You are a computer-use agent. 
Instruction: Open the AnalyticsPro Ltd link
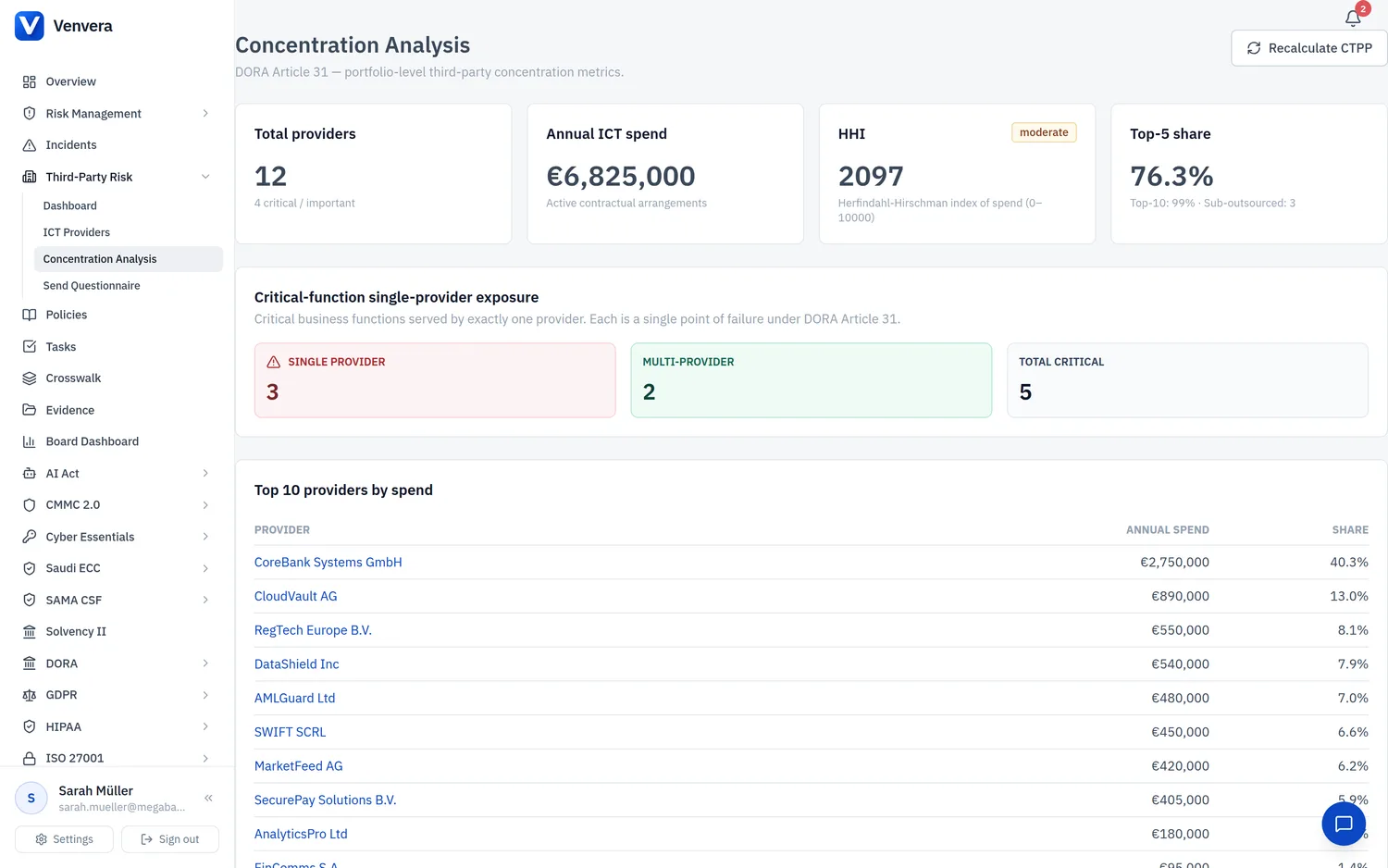click(x=301, y=834)
